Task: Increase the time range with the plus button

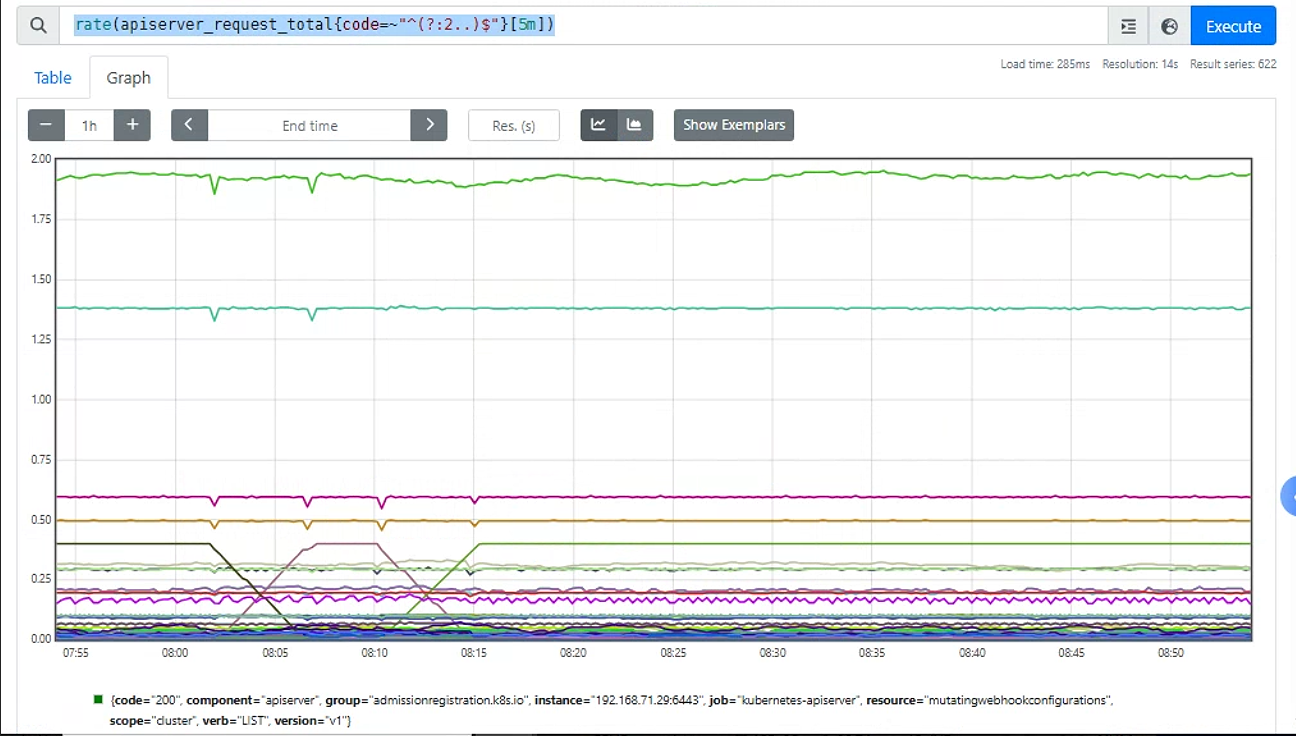Action: pyautogui.click(x=132, y=125)
